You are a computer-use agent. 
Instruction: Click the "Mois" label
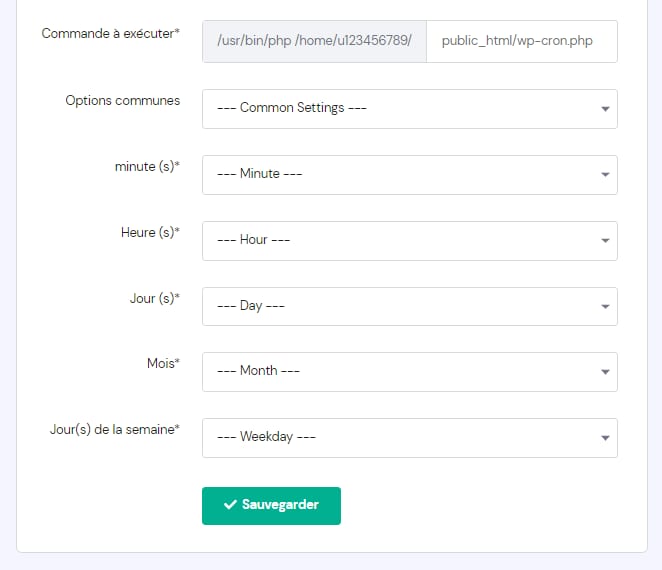pos(162,364)
